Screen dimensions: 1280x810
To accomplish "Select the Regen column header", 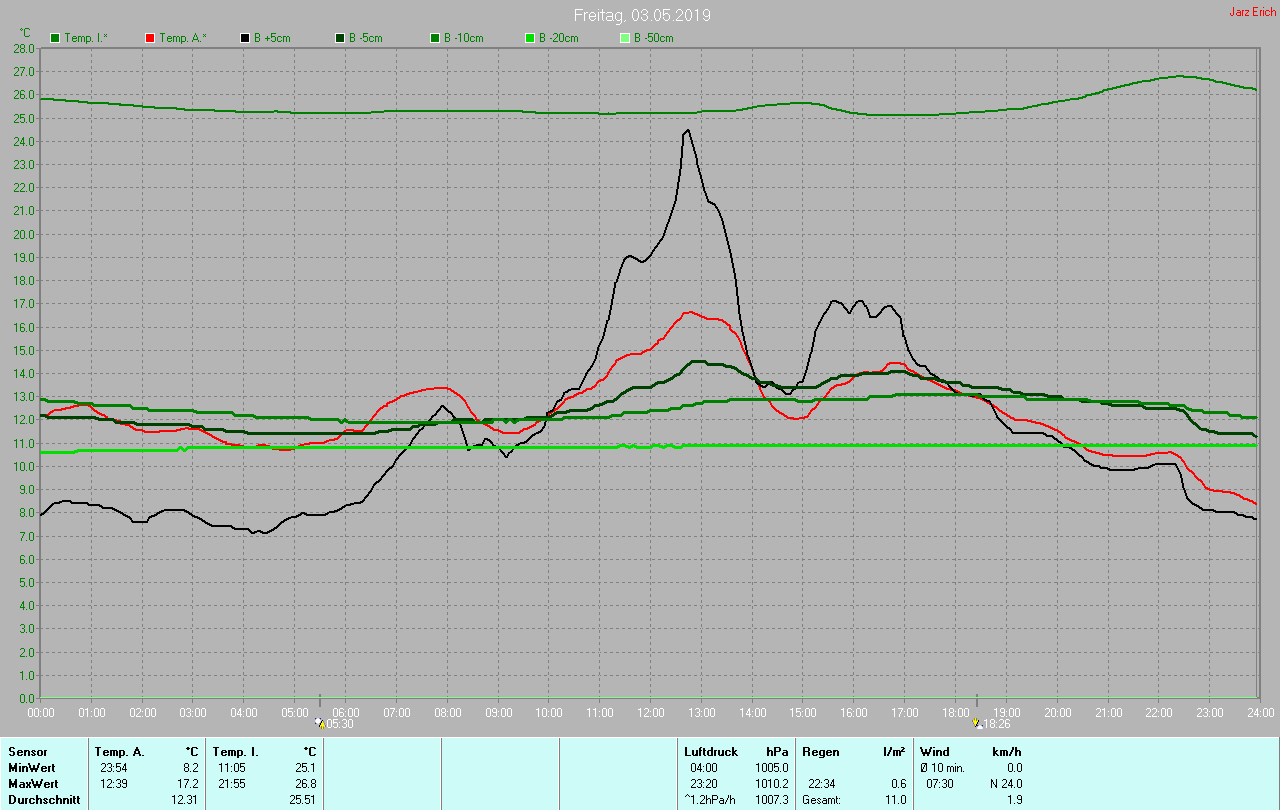I will 820,751.
